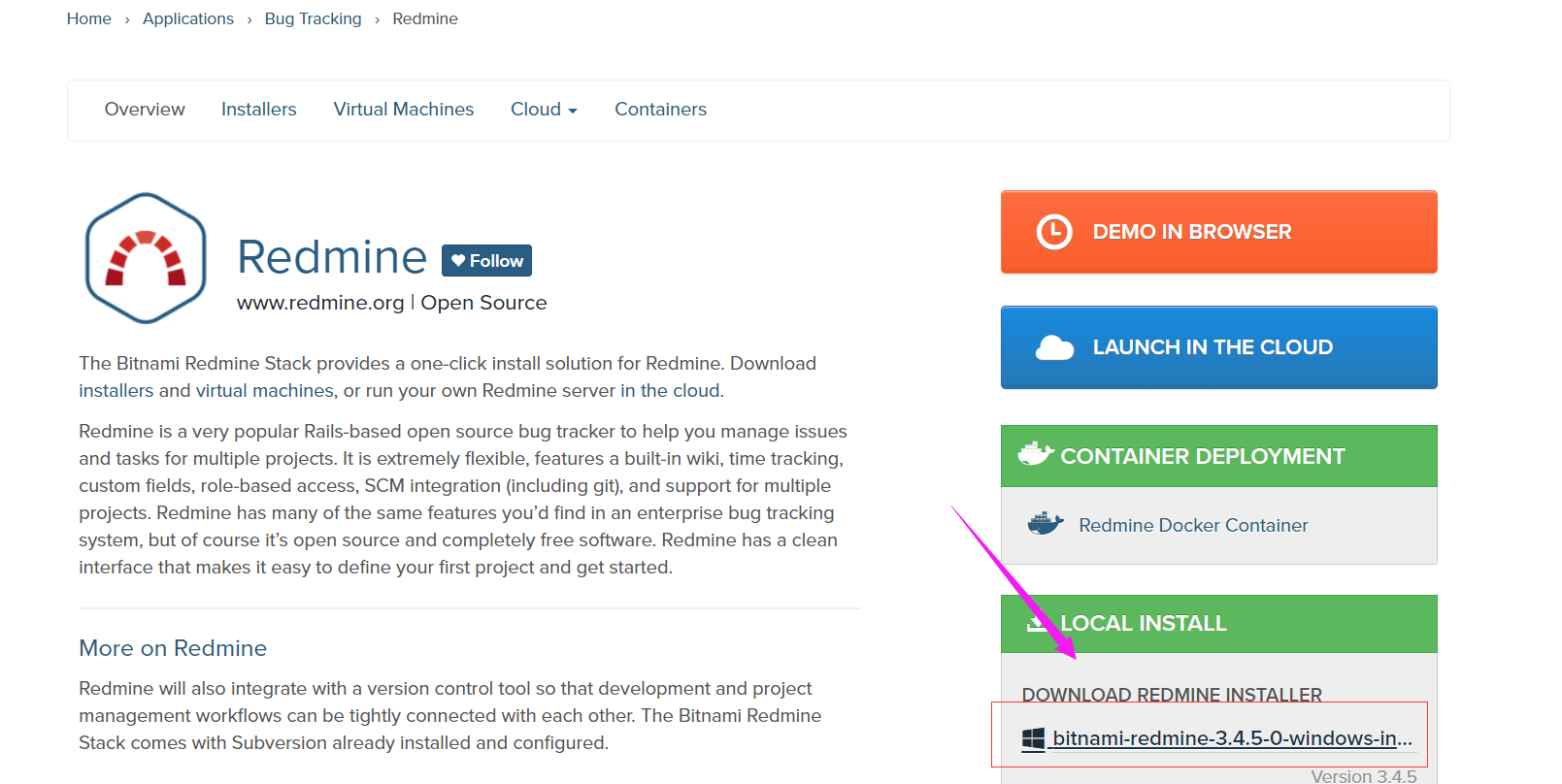This screenshot has width=1562, height=784.
Task: Click the 'CONTAINER DEPLOYMENT' header
Action: coord(1218,456)
